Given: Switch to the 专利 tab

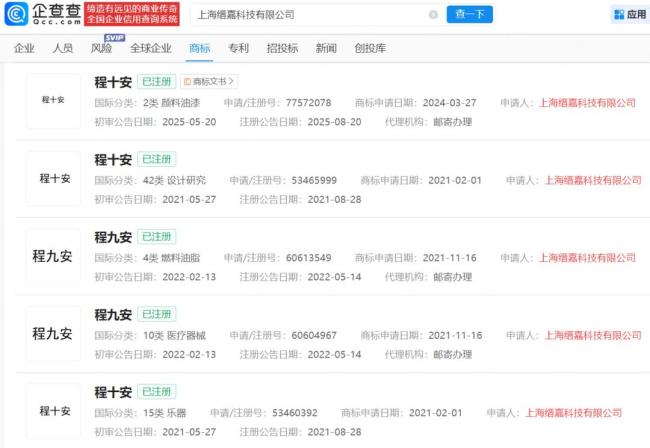Looking at the screenshot, I should click(238, 48).
